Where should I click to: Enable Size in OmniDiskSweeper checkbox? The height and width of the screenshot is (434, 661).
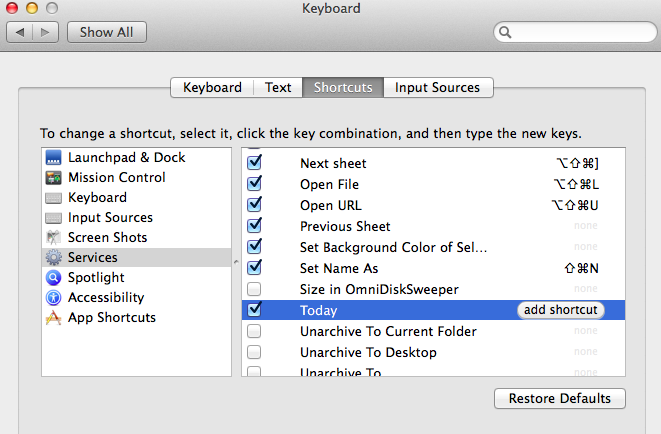254,289
